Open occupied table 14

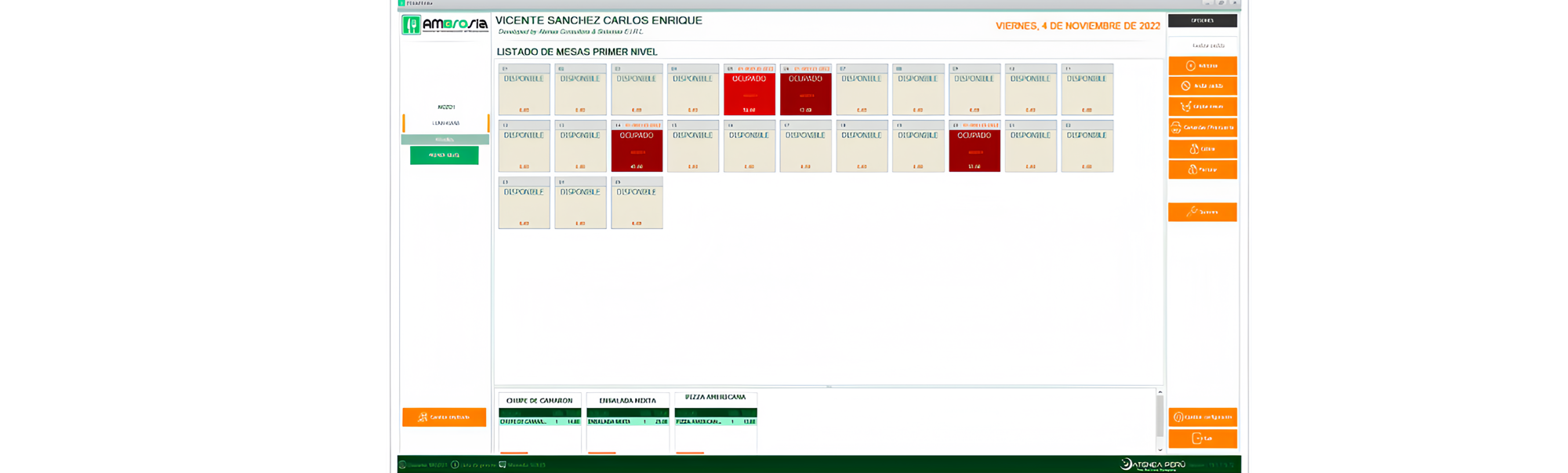coord(637,147)
